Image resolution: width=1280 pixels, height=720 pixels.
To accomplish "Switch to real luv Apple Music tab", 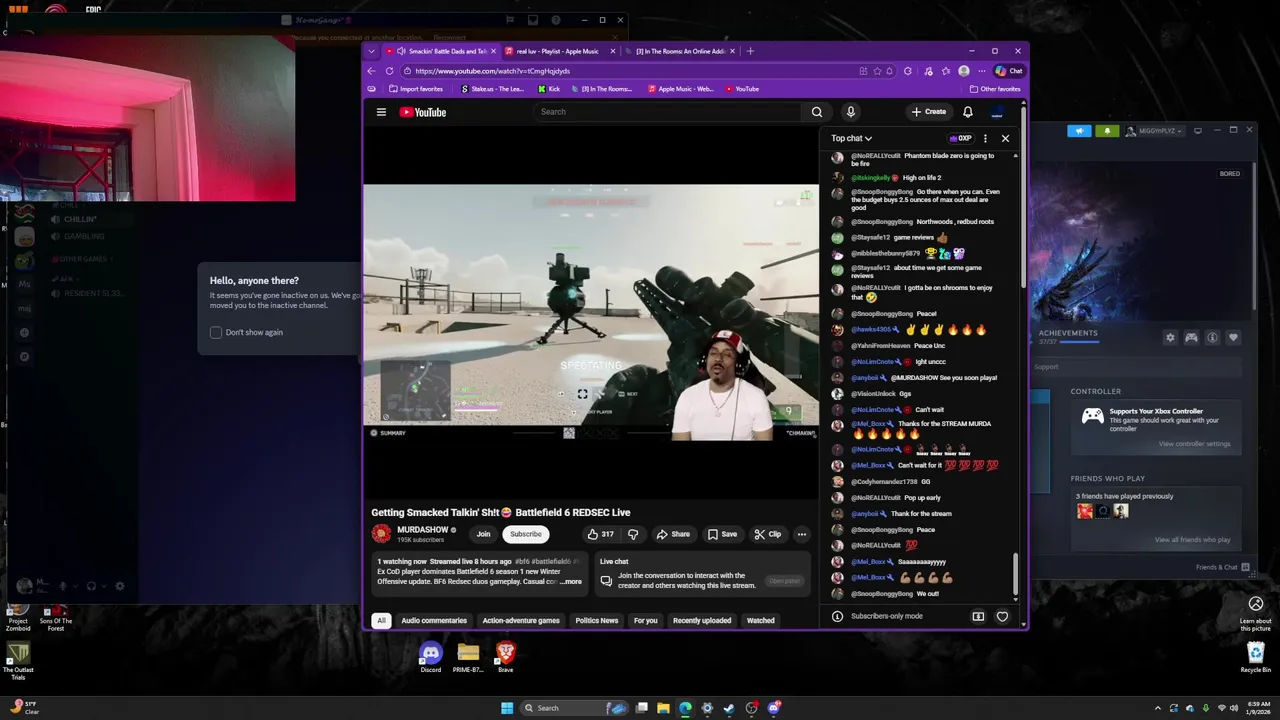I will coord(558,51).
